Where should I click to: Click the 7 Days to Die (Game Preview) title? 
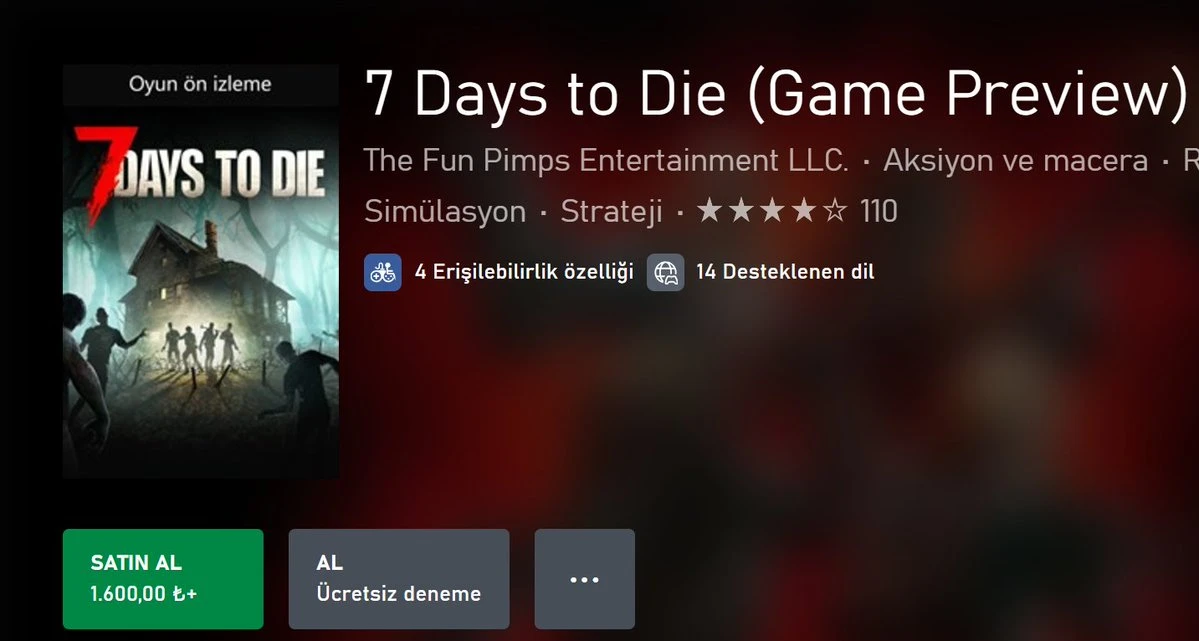pos(776,93)
